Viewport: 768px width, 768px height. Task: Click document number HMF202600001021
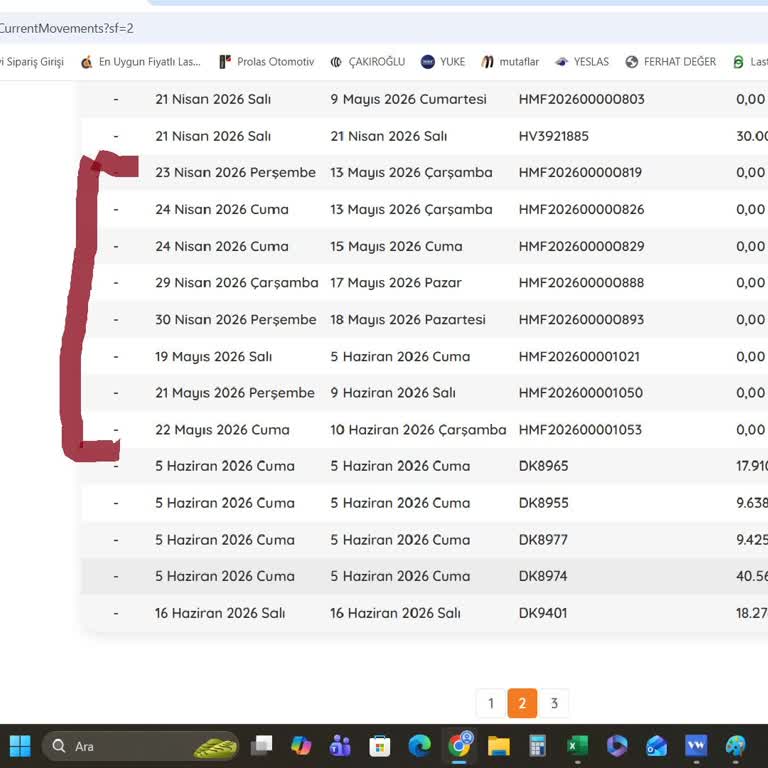(x=579, y=357)
